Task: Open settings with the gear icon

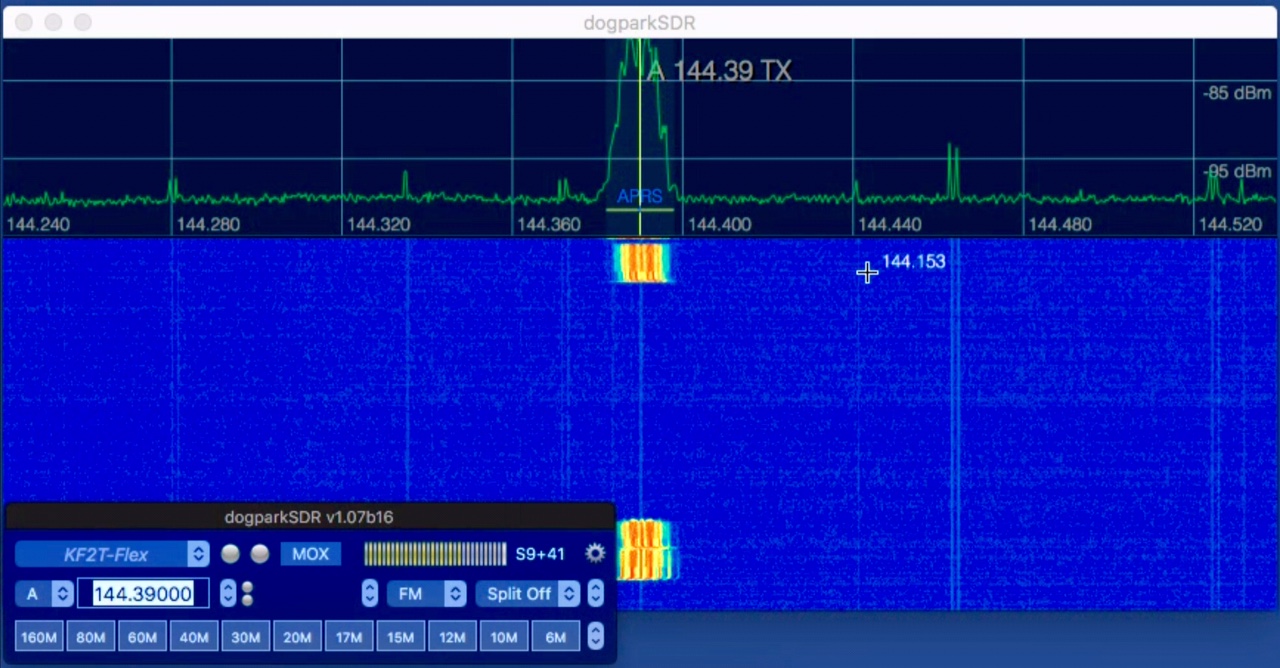Action: coord(595,554)
